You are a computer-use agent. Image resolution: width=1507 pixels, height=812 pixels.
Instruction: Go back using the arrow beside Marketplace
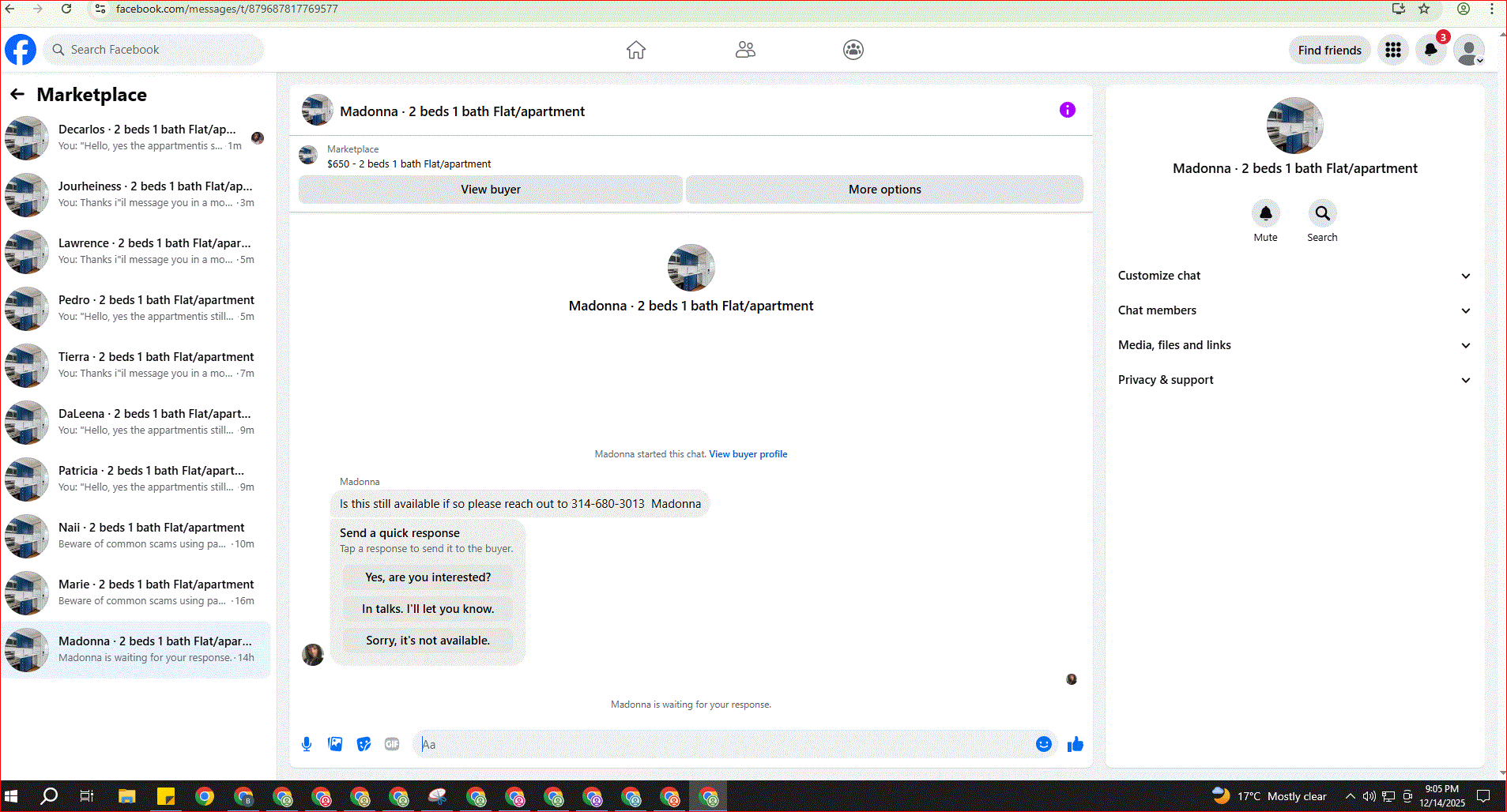17,95
